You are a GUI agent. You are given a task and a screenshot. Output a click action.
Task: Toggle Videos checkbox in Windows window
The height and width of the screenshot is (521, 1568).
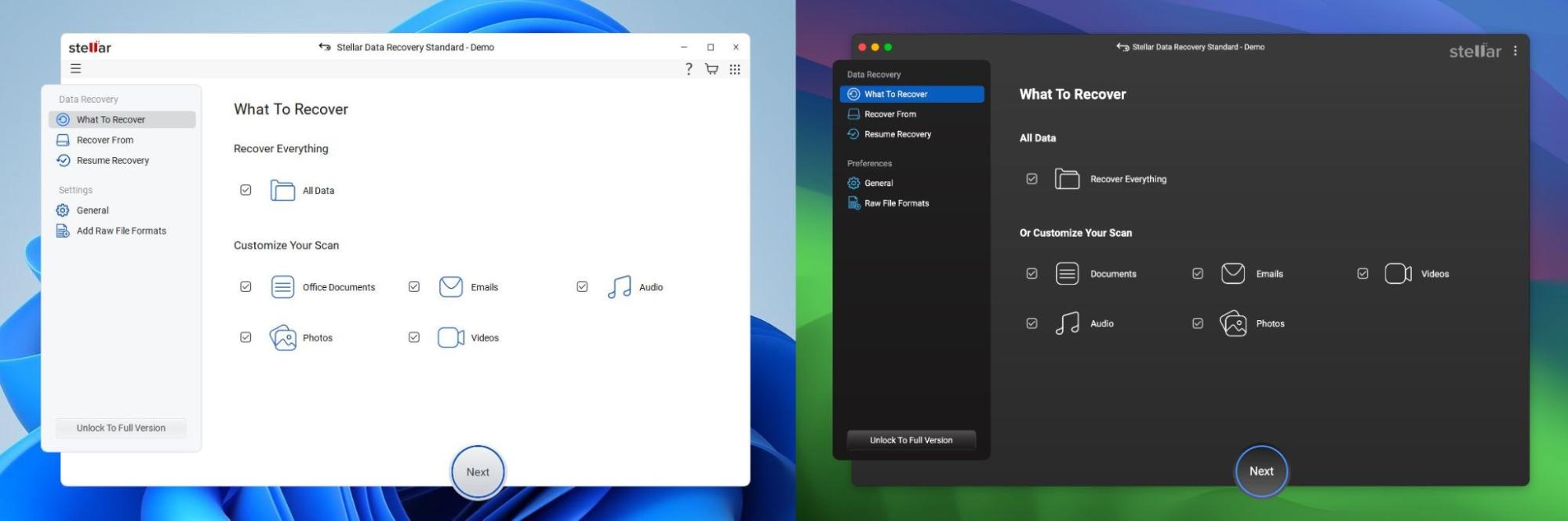414,337
